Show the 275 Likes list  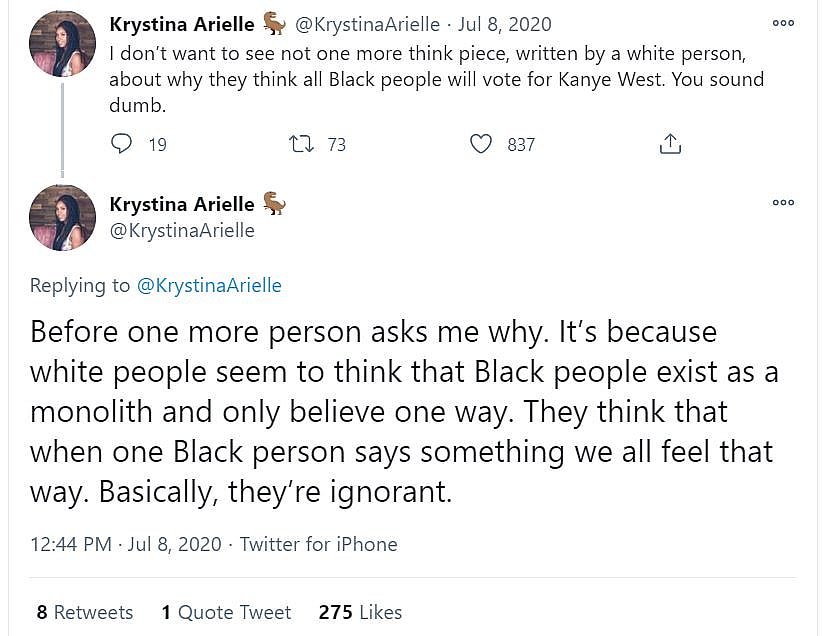[x=360, y=612]
